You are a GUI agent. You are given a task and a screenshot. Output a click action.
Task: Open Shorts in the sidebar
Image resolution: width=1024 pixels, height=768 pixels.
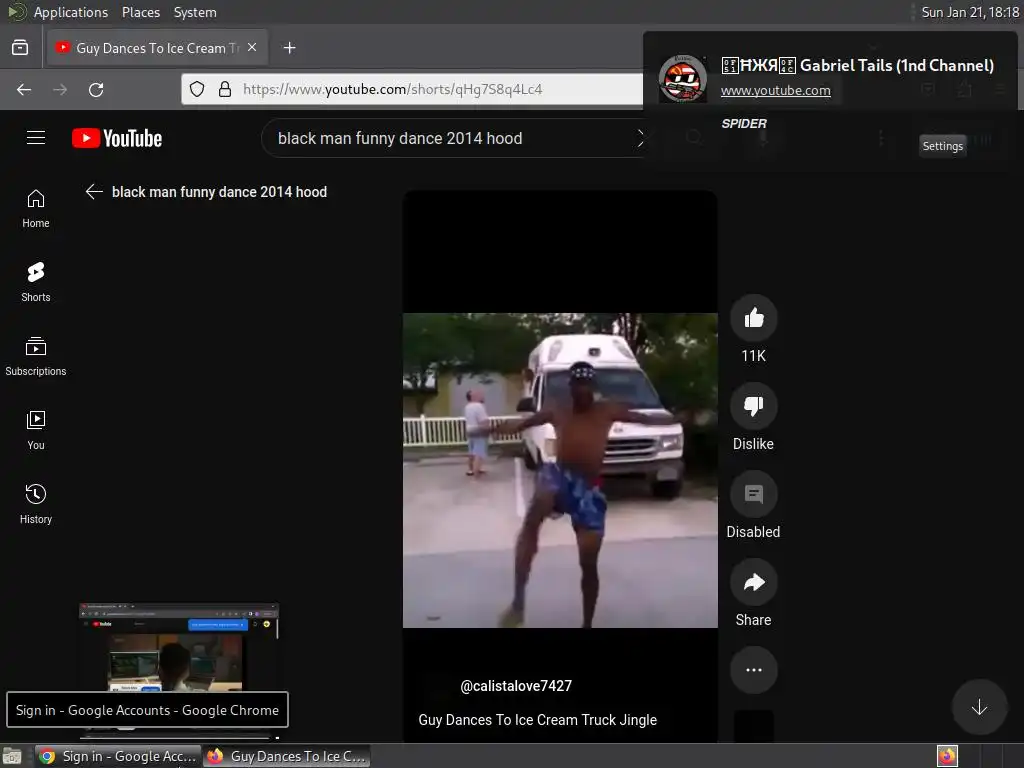tap(36, 283)
